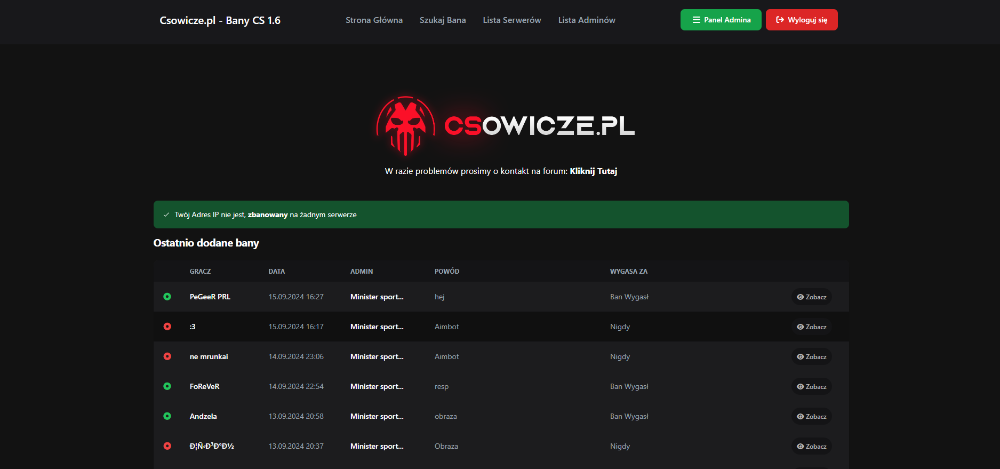Click date 14.09.2024 22:54
The image size is (1000, 469).
point(296,387)
